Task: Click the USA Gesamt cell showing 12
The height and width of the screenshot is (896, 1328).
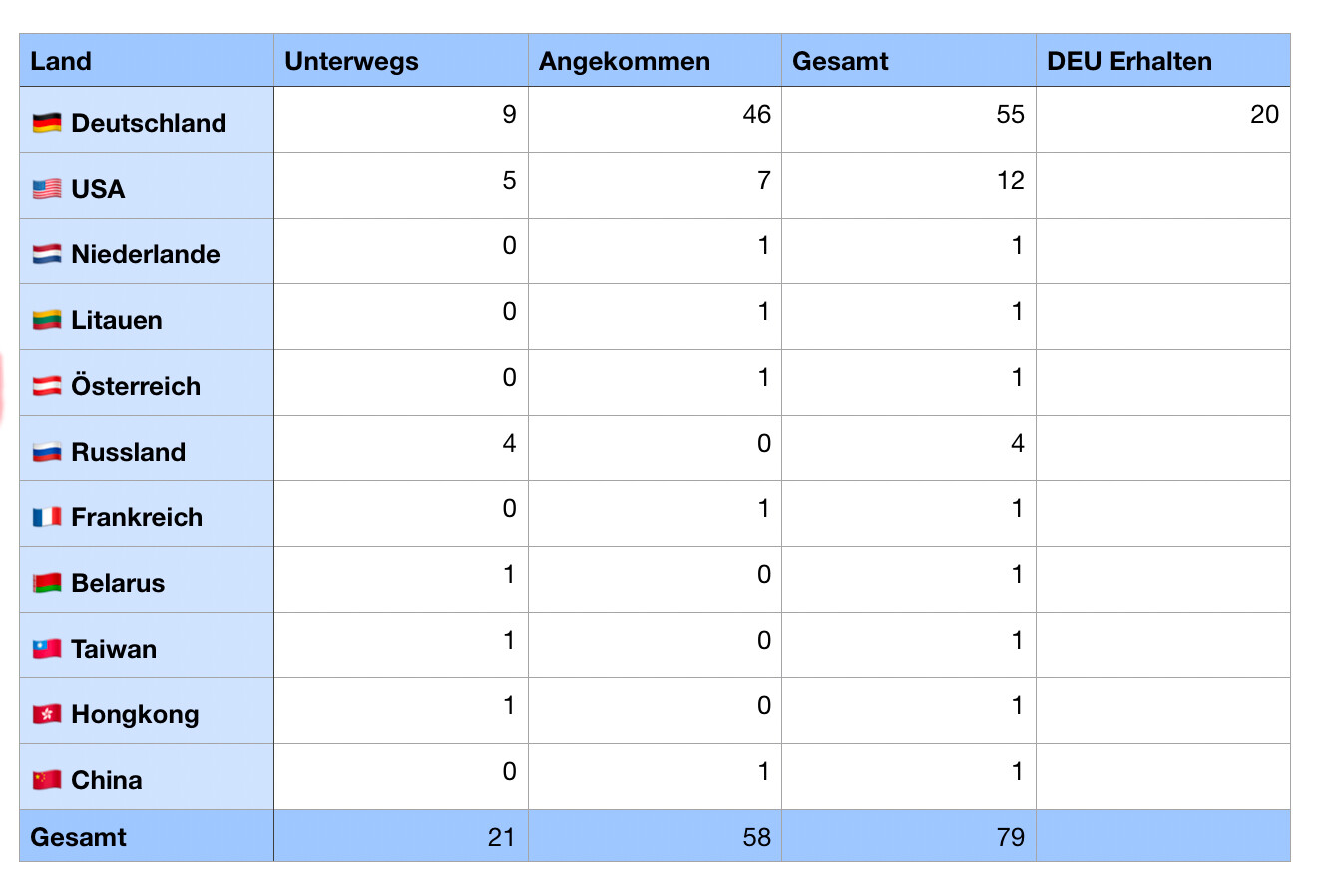Action: click(908, 185)
